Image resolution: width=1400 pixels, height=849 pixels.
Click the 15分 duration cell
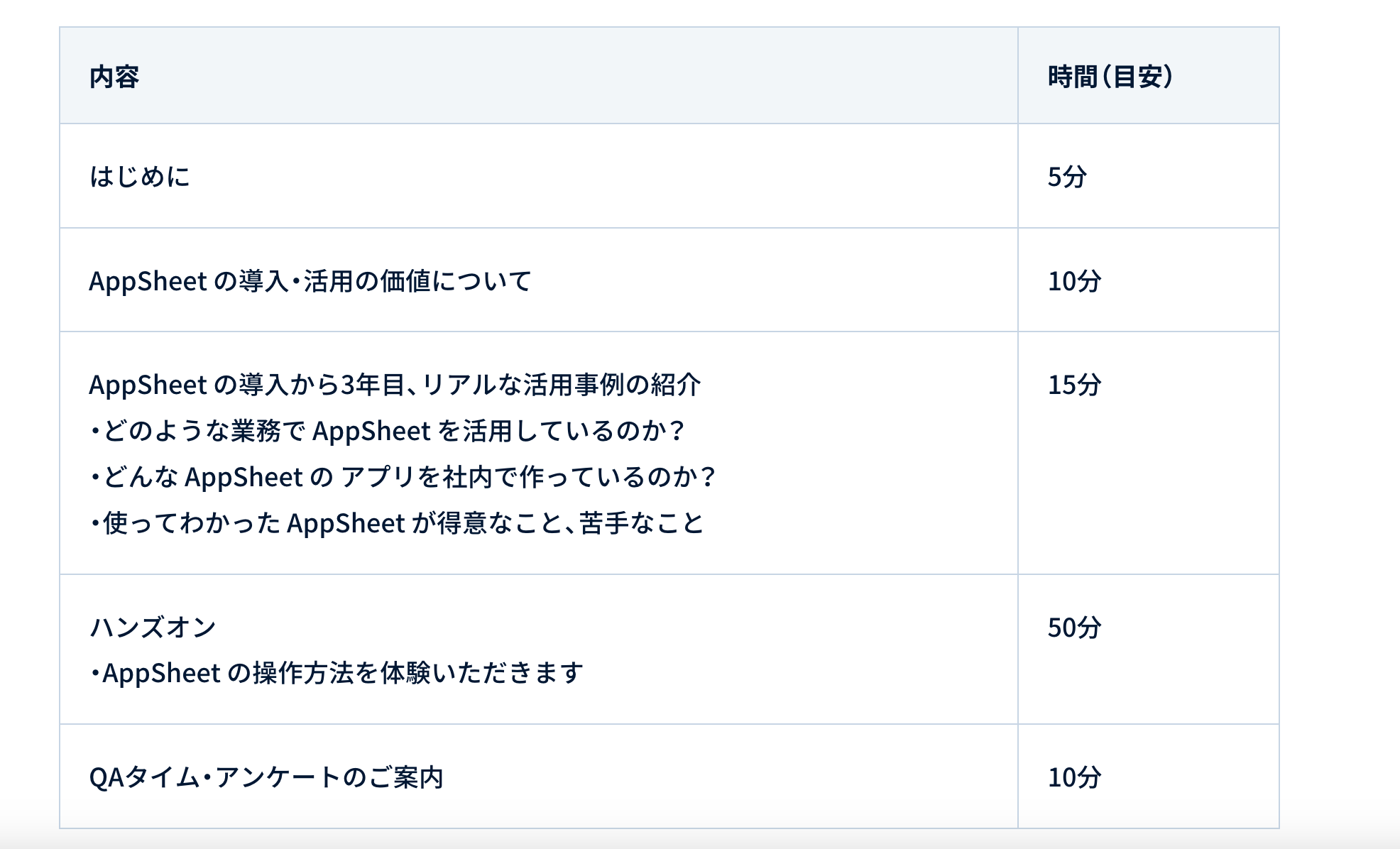(1074, 385)
